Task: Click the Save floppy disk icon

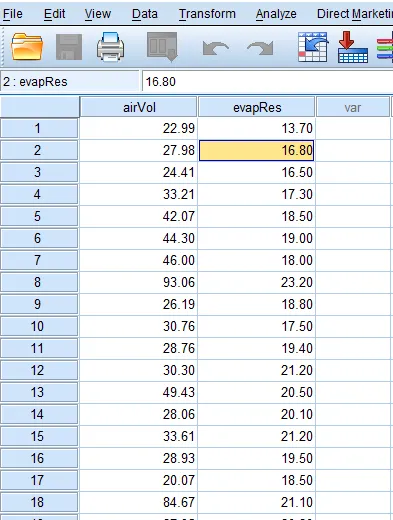Action: 69,47
